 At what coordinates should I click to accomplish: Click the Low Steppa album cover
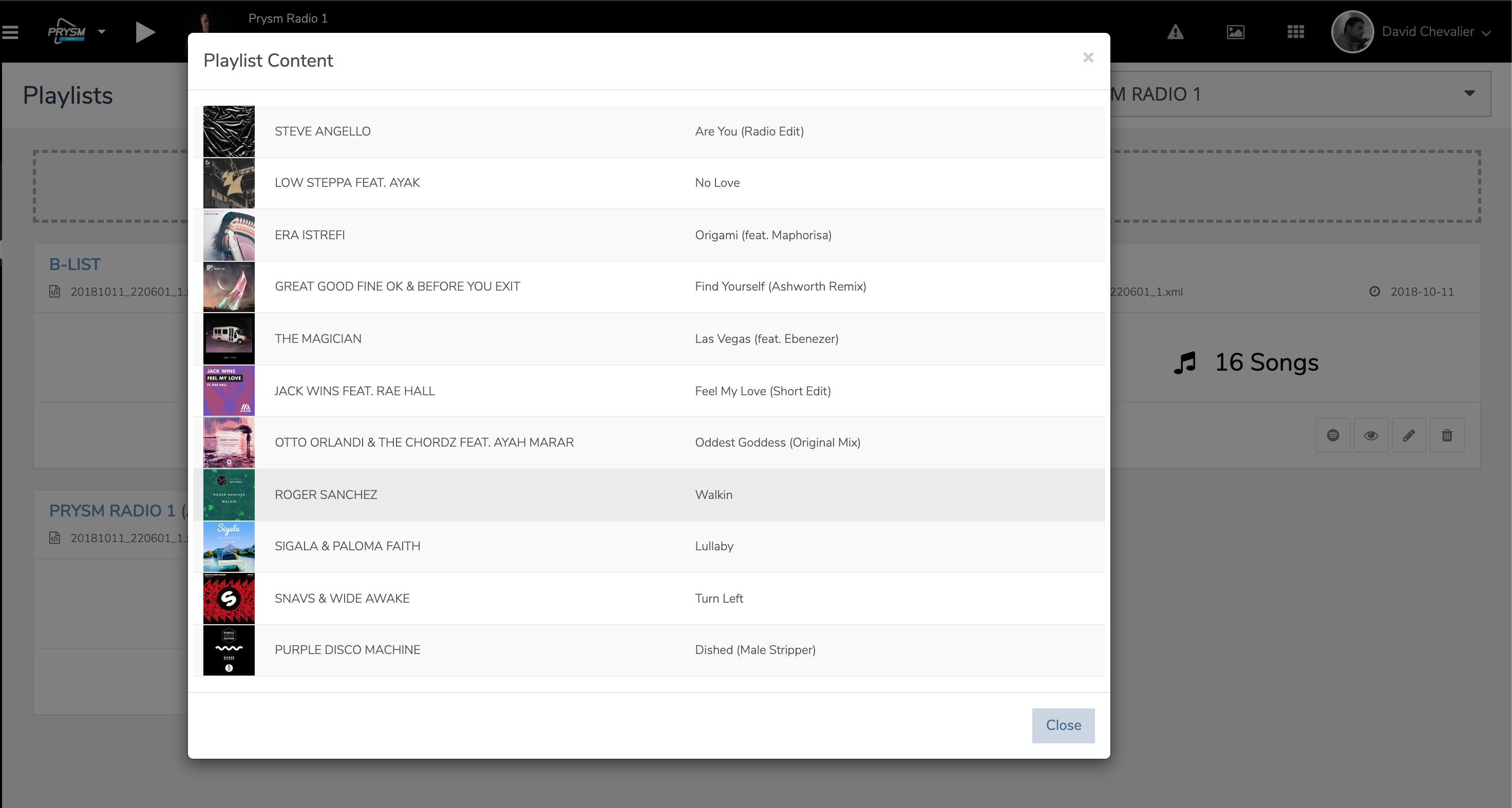tap(229, 183)
